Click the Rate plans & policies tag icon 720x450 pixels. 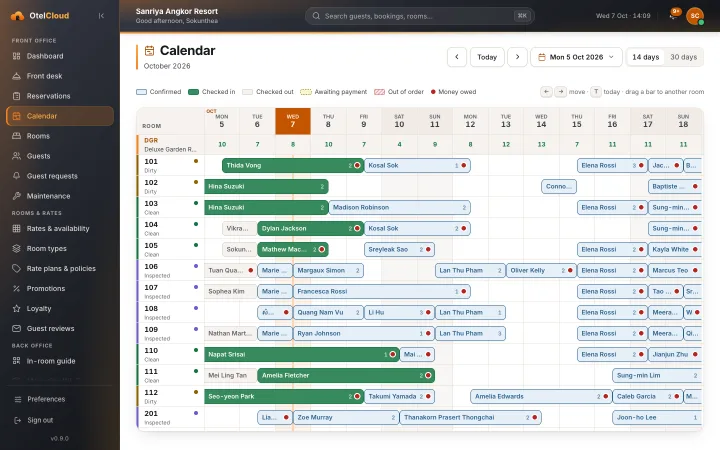pyautogui.click(x=17, y=269)
